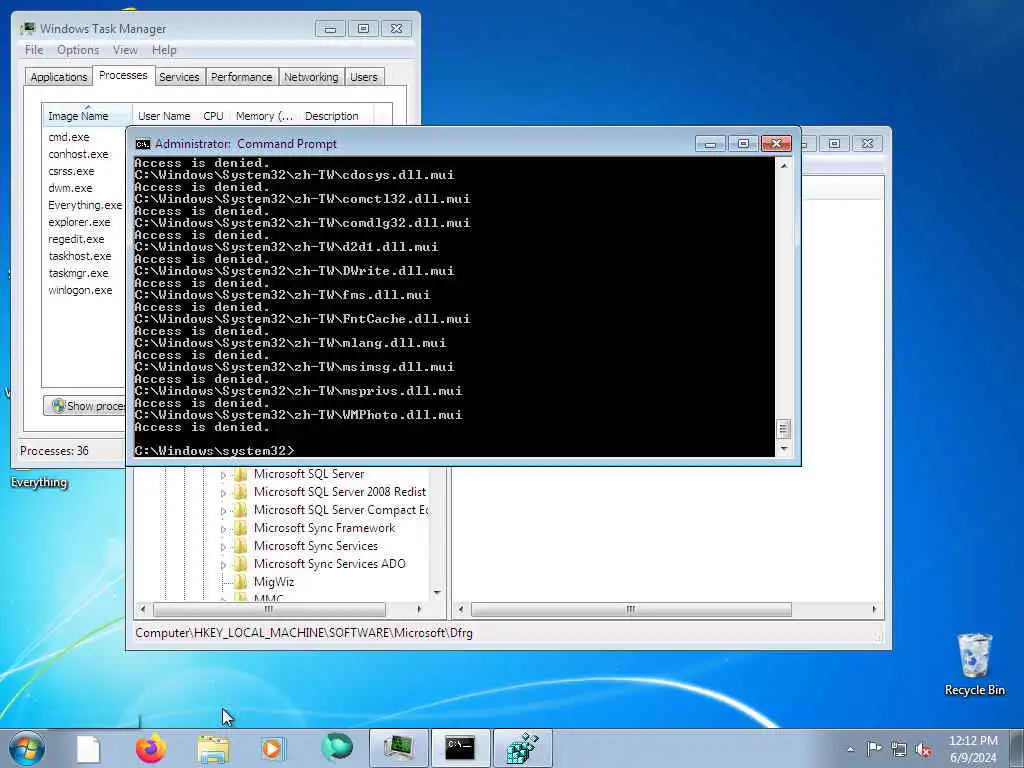Select the Microsoft SQL Server folder icon
Viewport: 1024px width, 768px height.
coord(240,474)
